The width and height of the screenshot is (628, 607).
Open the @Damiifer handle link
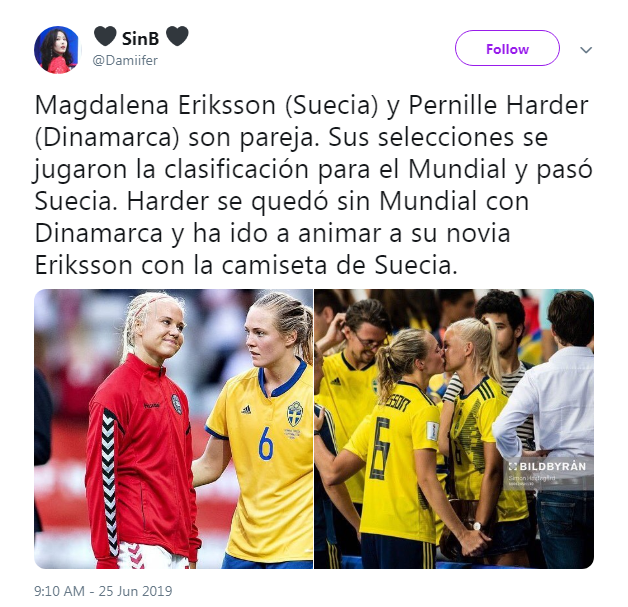pos(125,60)
